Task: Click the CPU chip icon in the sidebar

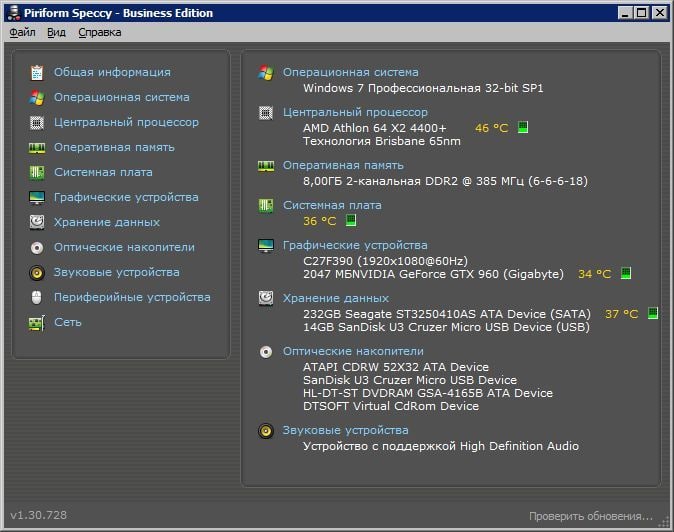Action: pos(37,122)
